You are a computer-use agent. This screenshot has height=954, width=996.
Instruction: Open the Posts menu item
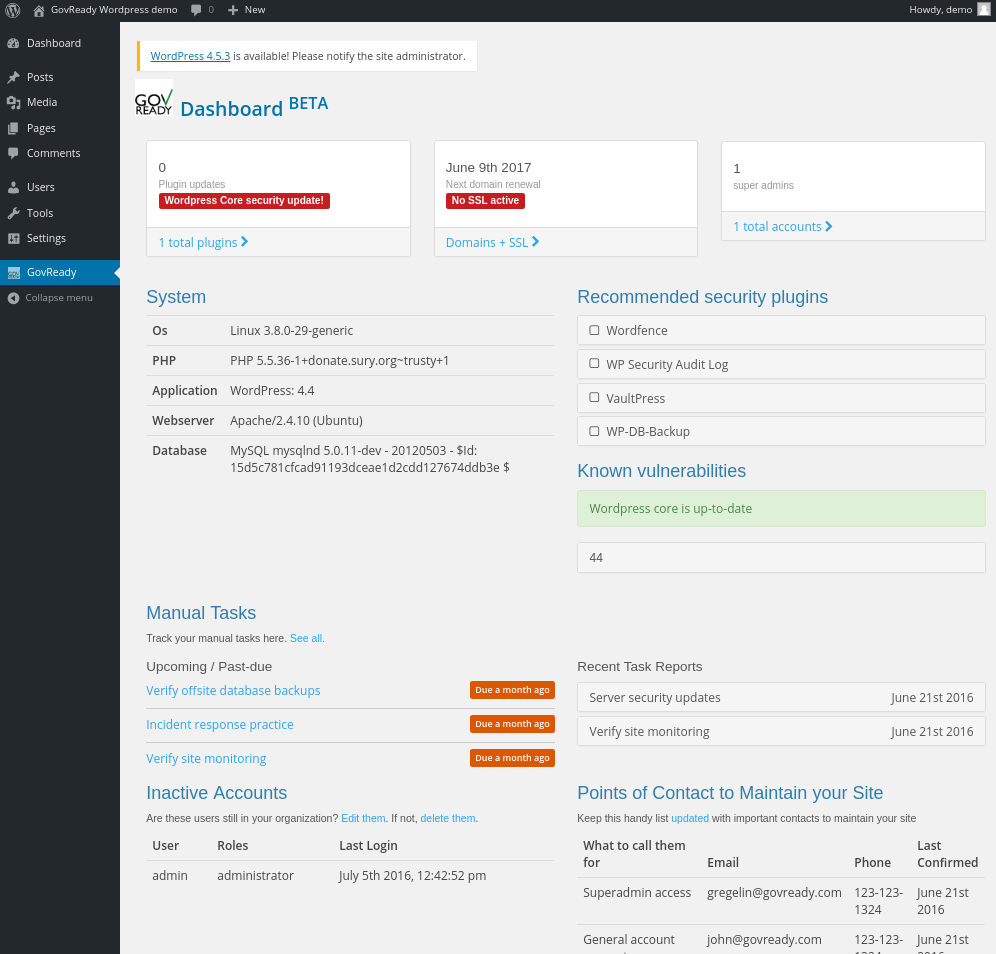tap(60, 77)
